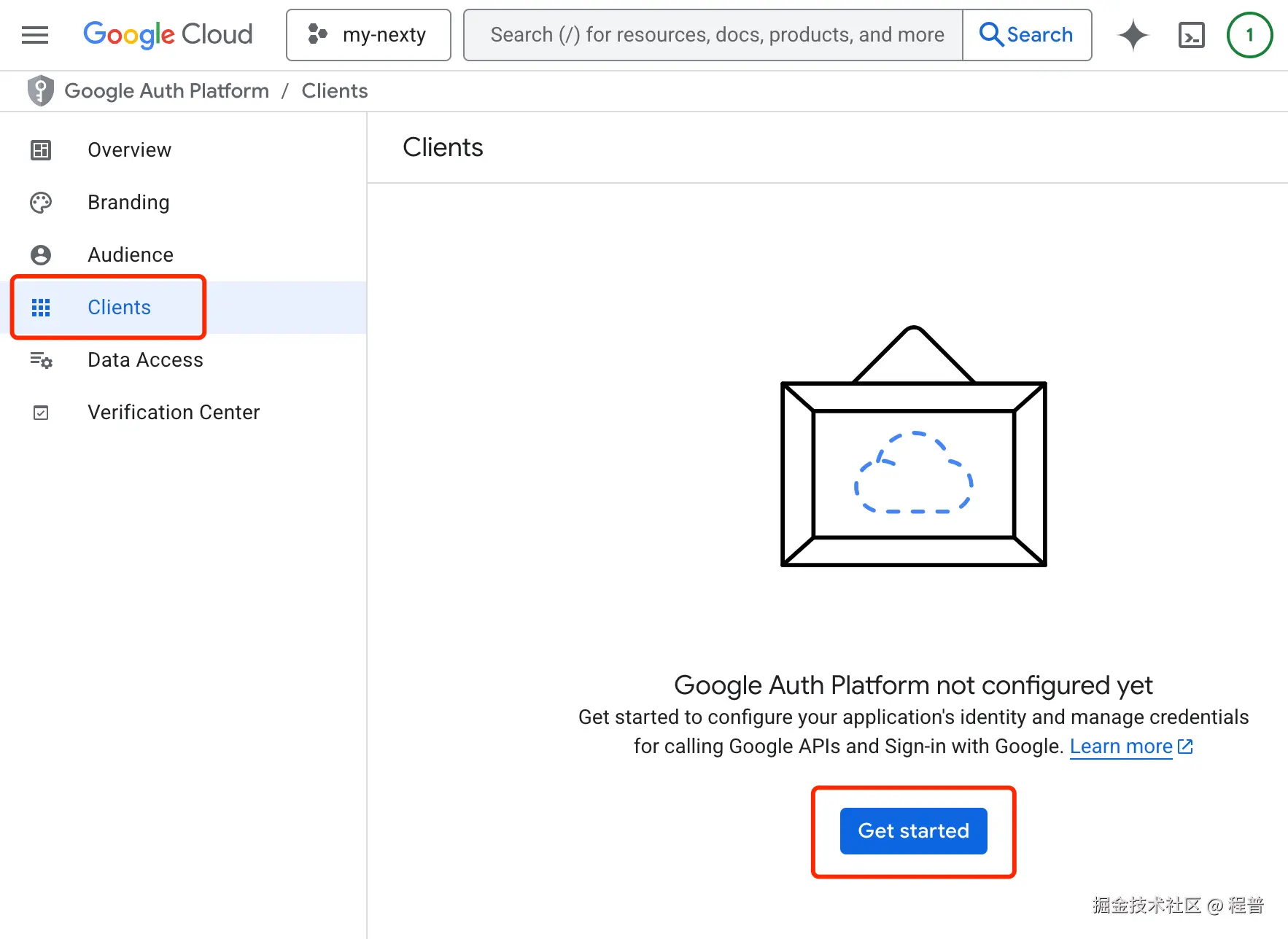Click the Google Auth Platform shield icon
Viewport: 1288px width, 939px height.
coord(41,90)
